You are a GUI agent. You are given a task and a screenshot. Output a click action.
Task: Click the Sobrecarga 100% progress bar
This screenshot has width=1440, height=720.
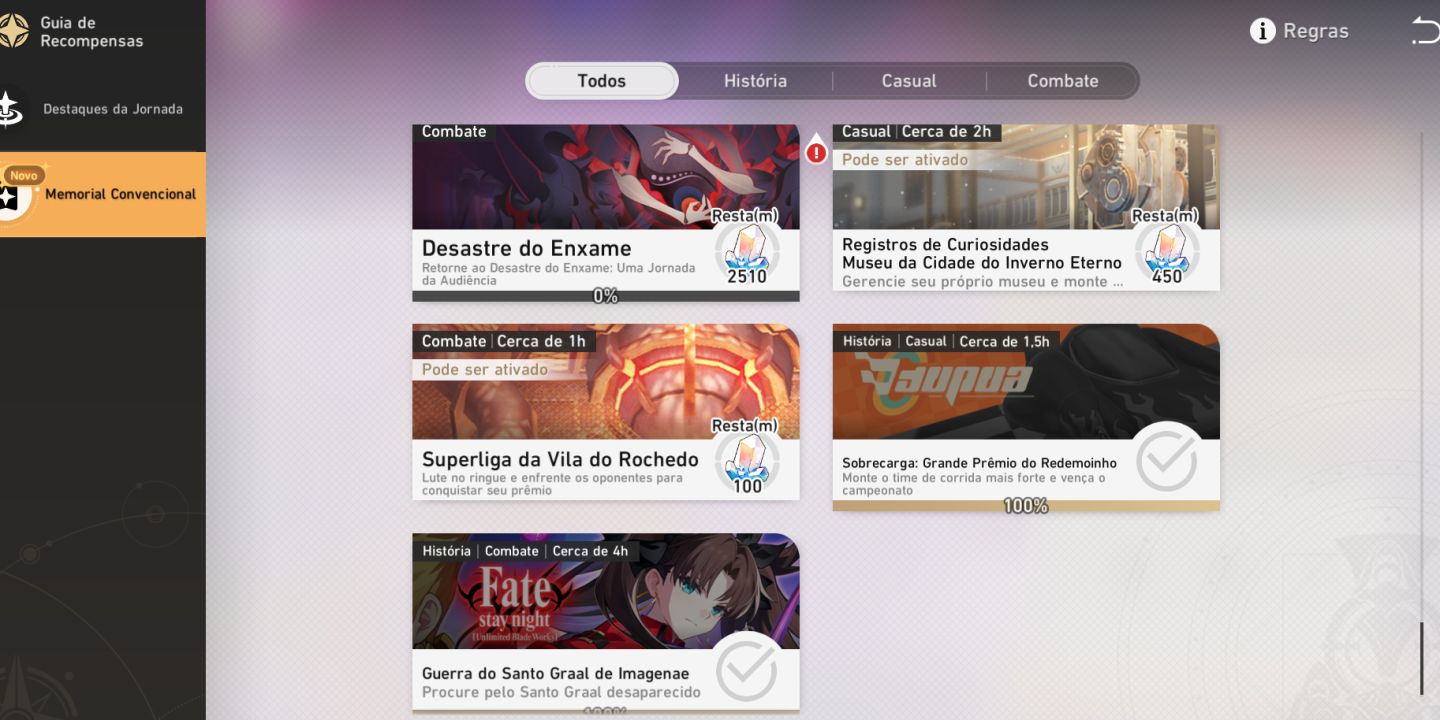1026,506
